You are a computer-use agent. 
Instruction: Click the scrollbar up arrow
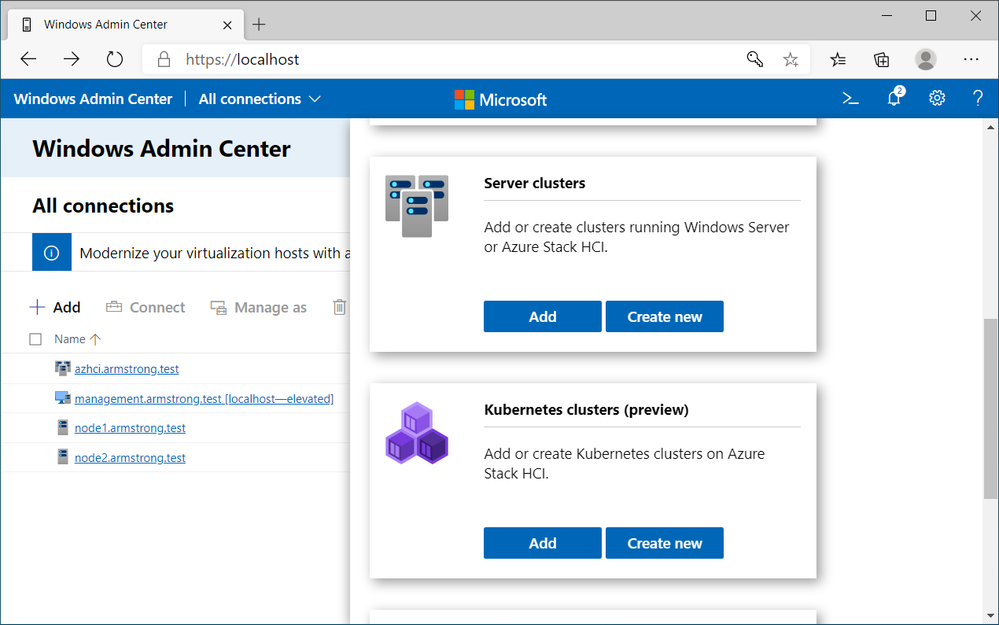click(x=991, y=127)
